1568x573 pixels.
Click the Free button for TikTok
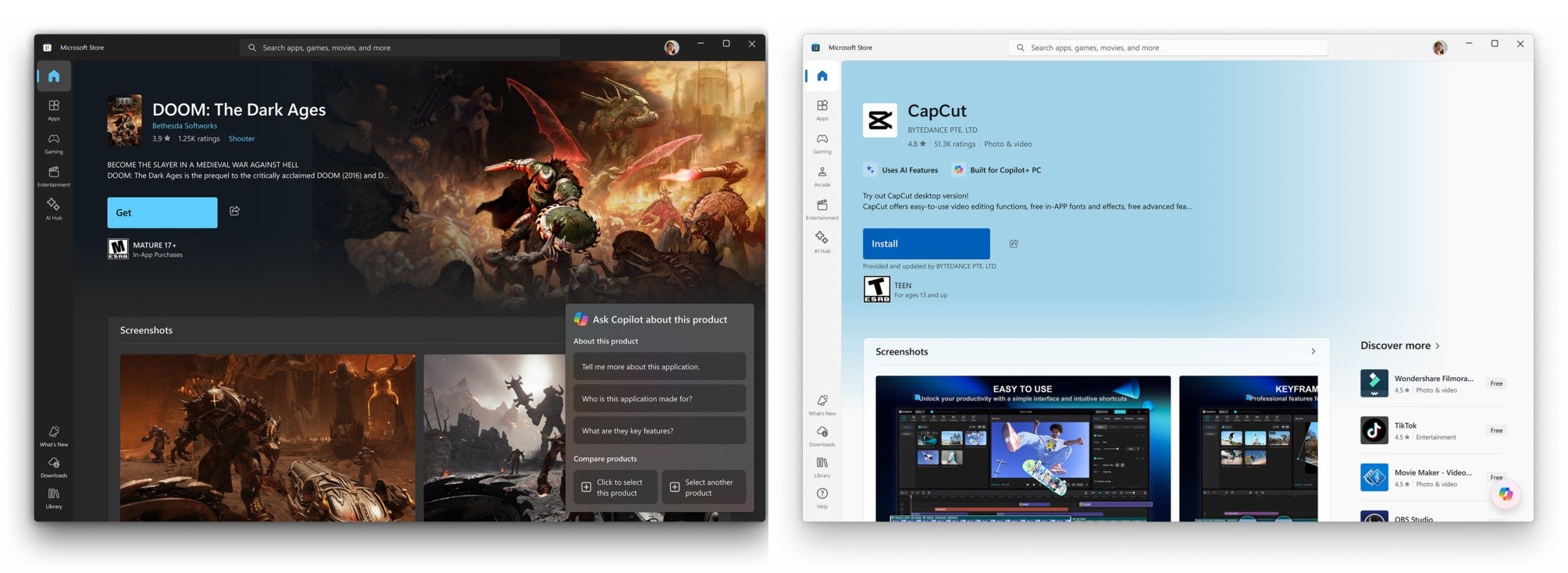click(1496, 430)
